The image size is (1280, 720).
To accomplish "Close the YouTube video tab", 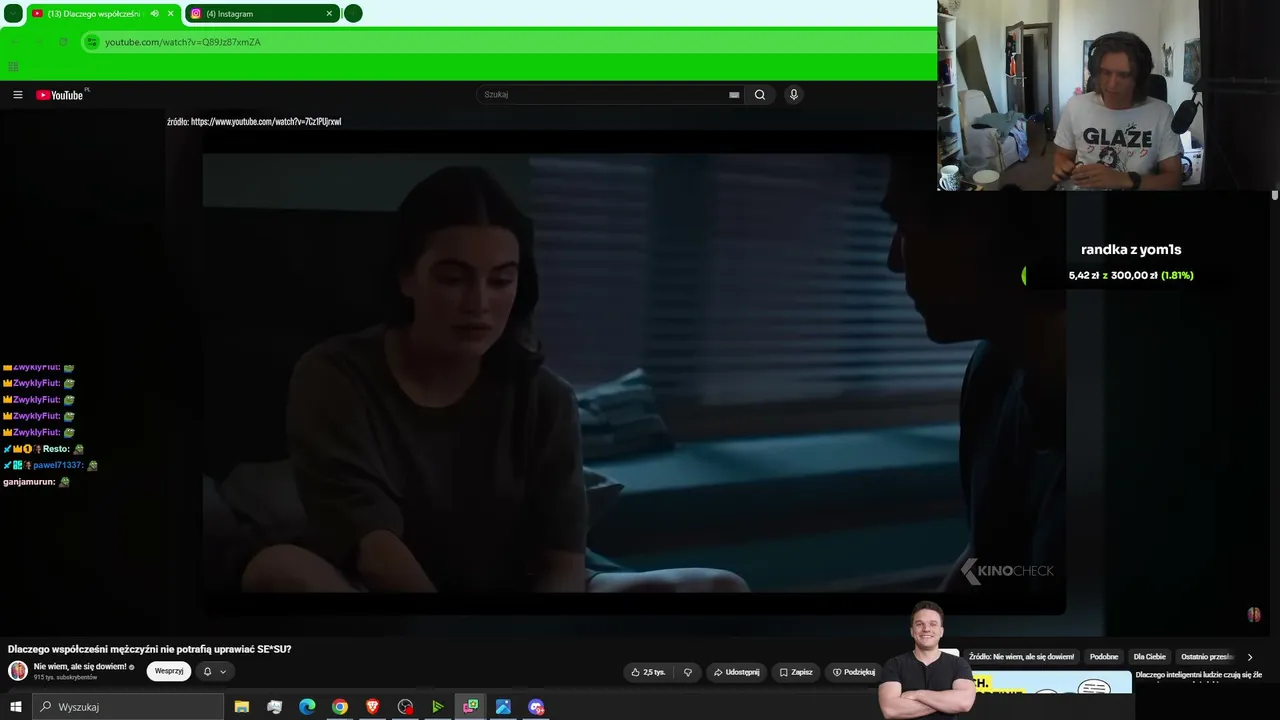I will pos(171,14).
